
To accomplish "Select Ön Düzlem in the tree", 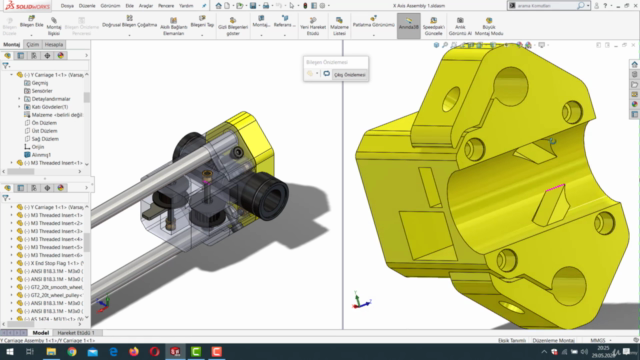I will [x=44, y=123].
